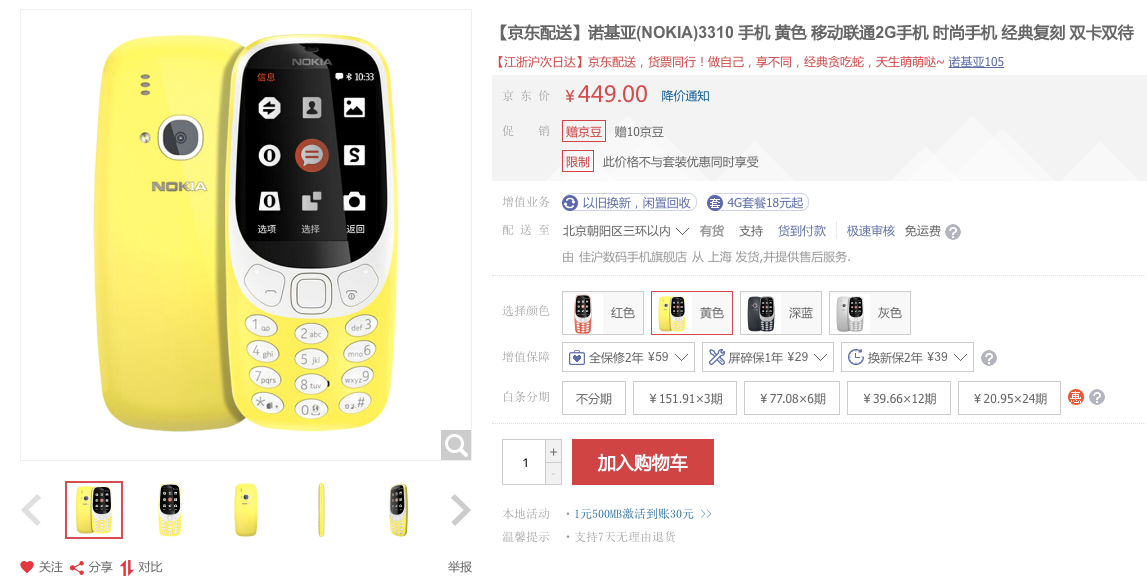This screenshot has width=1147, height=587.
Task: Open the 北京朝阳区三环以内 delivery area dropdown
Action: [625, 231]
